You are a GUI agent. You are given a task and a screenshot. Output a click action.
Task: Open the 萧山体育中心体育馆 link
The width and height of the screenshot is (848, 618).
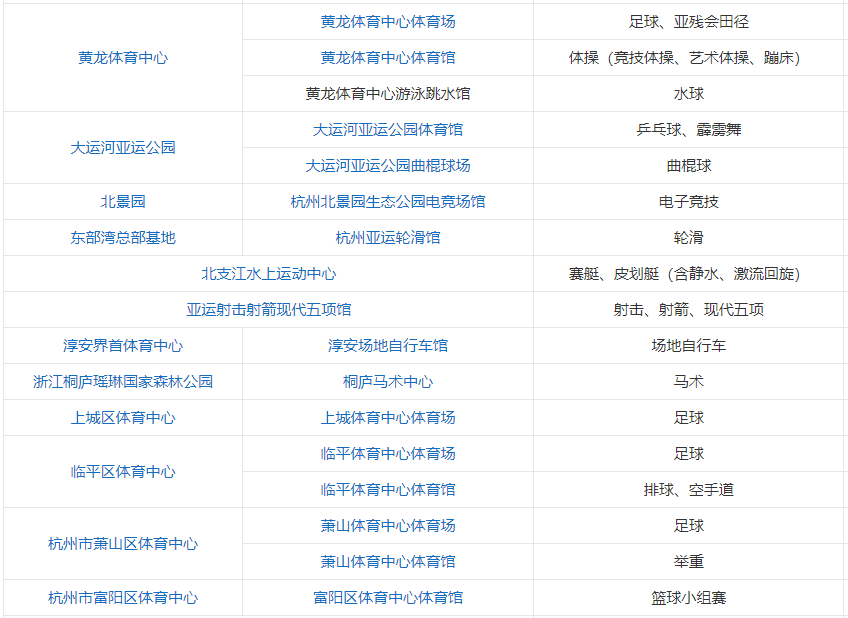pyautogui.click(x=388, y=562)
